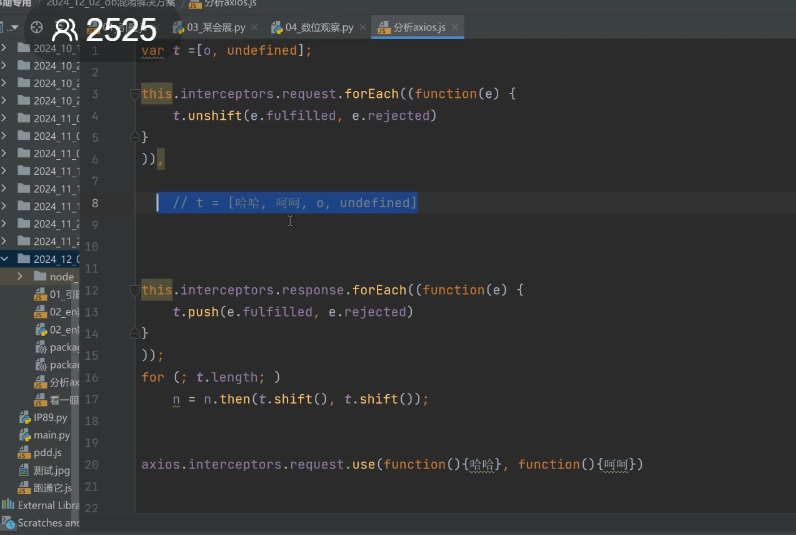Open the project view dropdown arrow
The width and height of the screenshot is (796, 535).
(x=14, y=27)
